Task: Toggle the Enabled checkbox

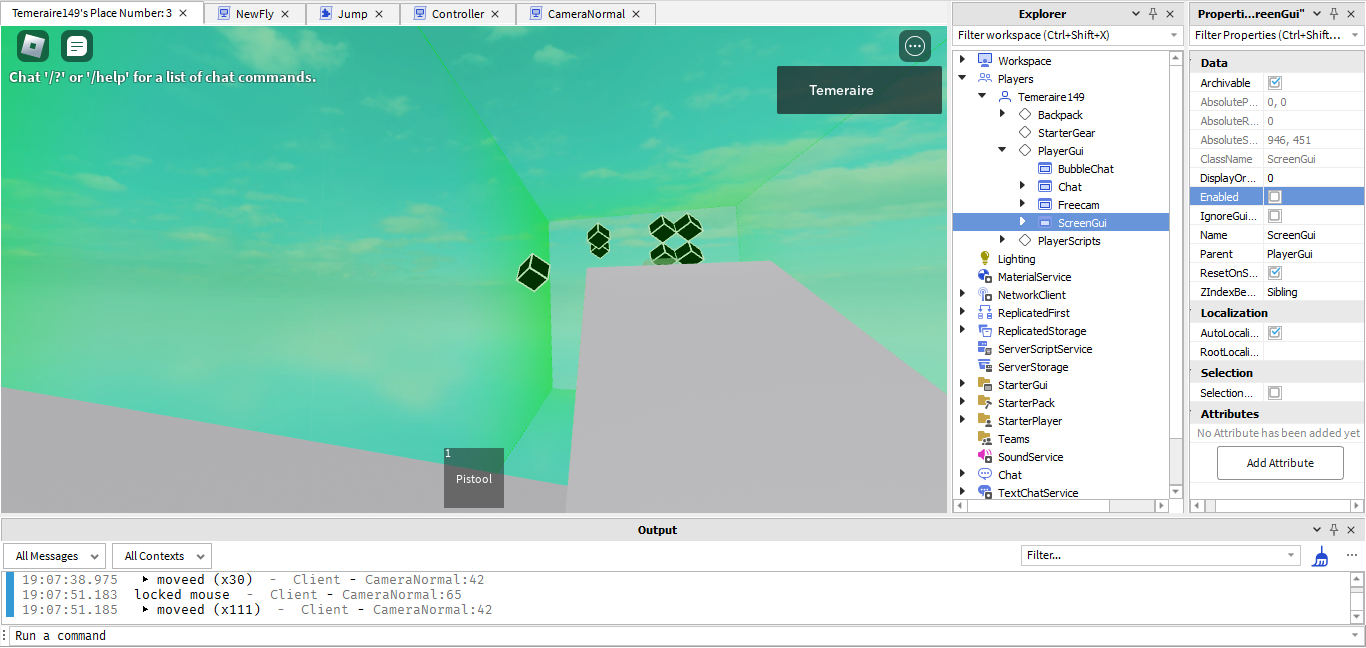Action: coord(1275,197)
